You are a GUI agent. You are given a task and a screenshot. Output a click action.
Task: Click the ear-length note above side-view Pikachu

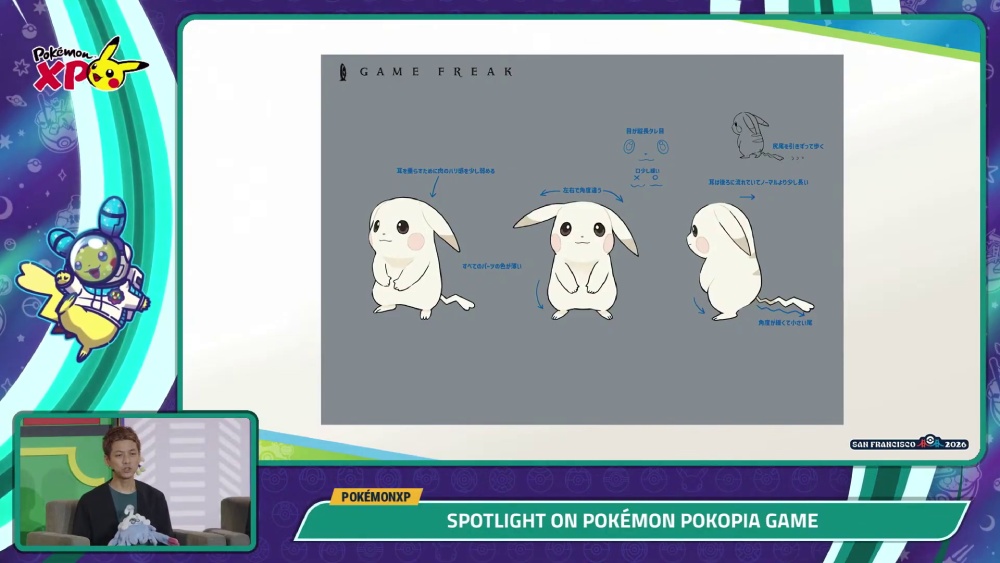758,182
